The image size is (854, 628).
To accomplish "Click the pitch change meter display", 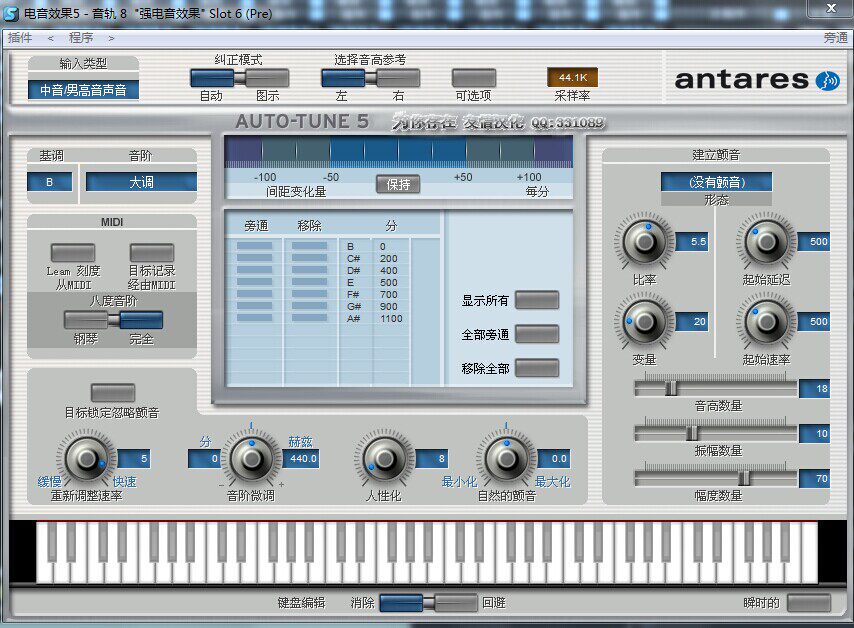I will click(x=399, y=151).
